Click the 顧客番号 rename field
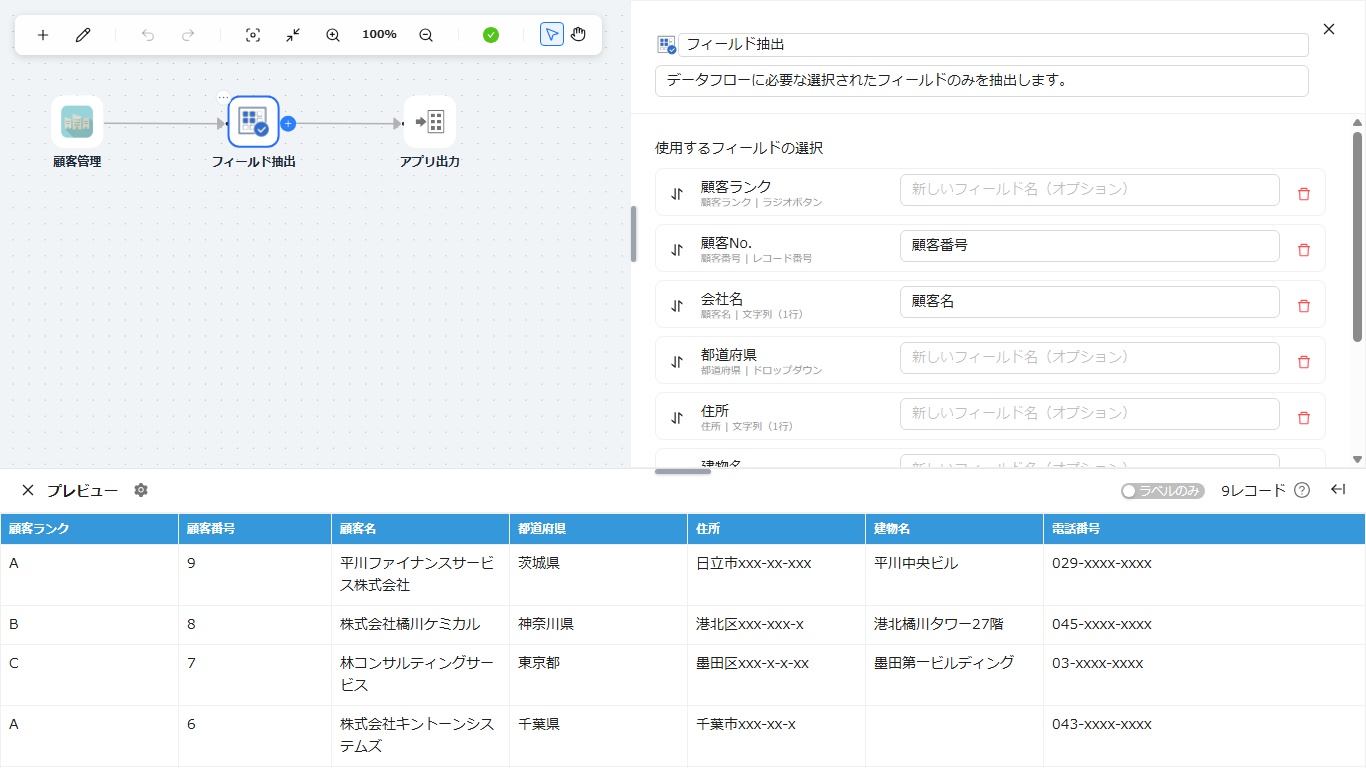1366x768 pixels. coord(1090,246)
